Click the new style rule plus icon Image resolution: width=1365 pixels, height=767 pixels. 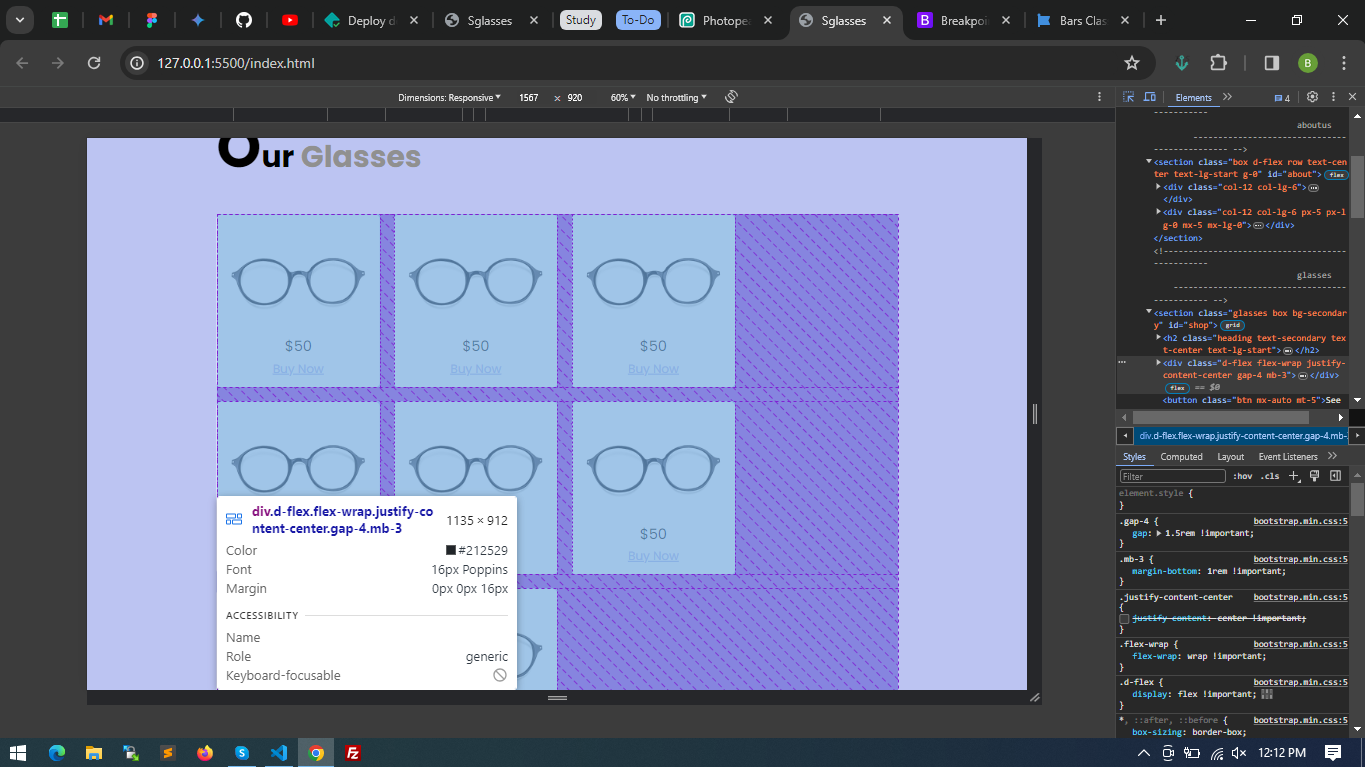(1294, 476)
